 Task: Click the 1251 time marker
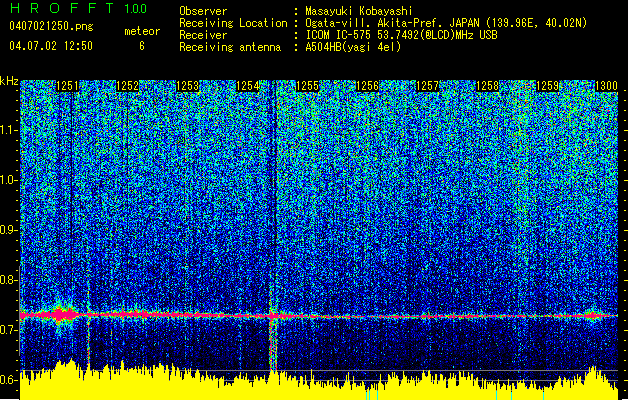(x=67, y=86)
